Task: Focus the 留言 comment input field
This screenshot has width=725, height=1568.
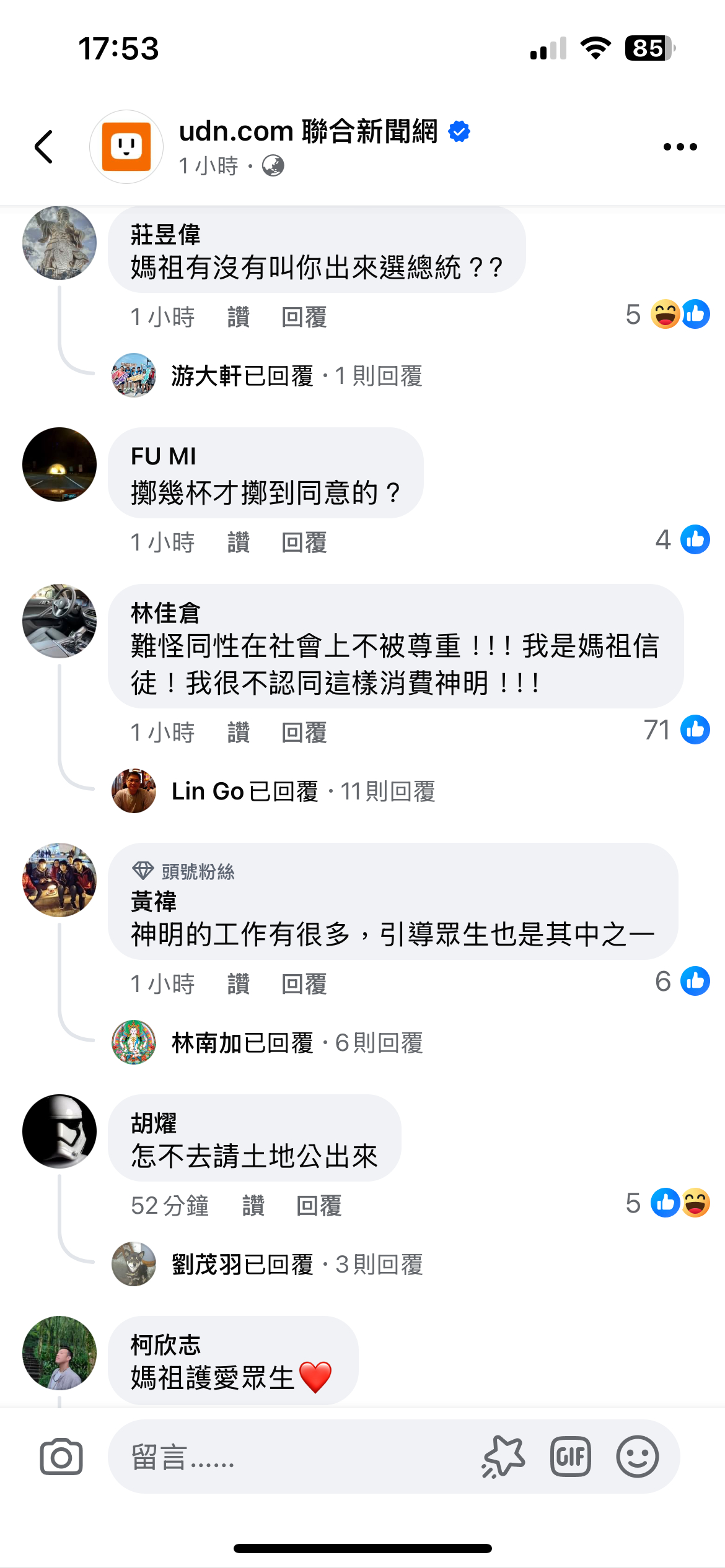Action: click(291, 1457)
